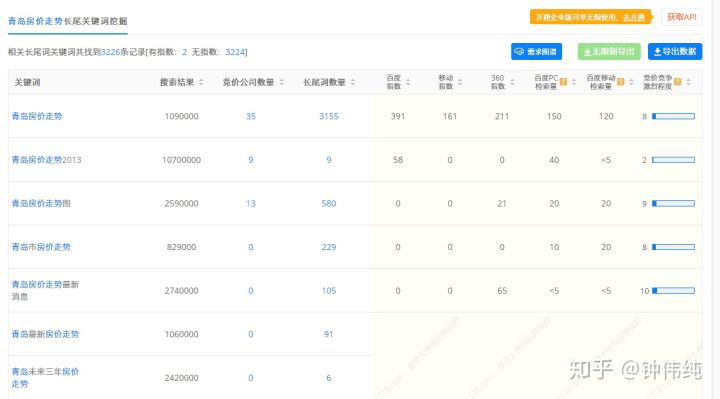Click green 无限制导出 button
The height and width of the screenshot is (399, 720).
pos(609,51)
